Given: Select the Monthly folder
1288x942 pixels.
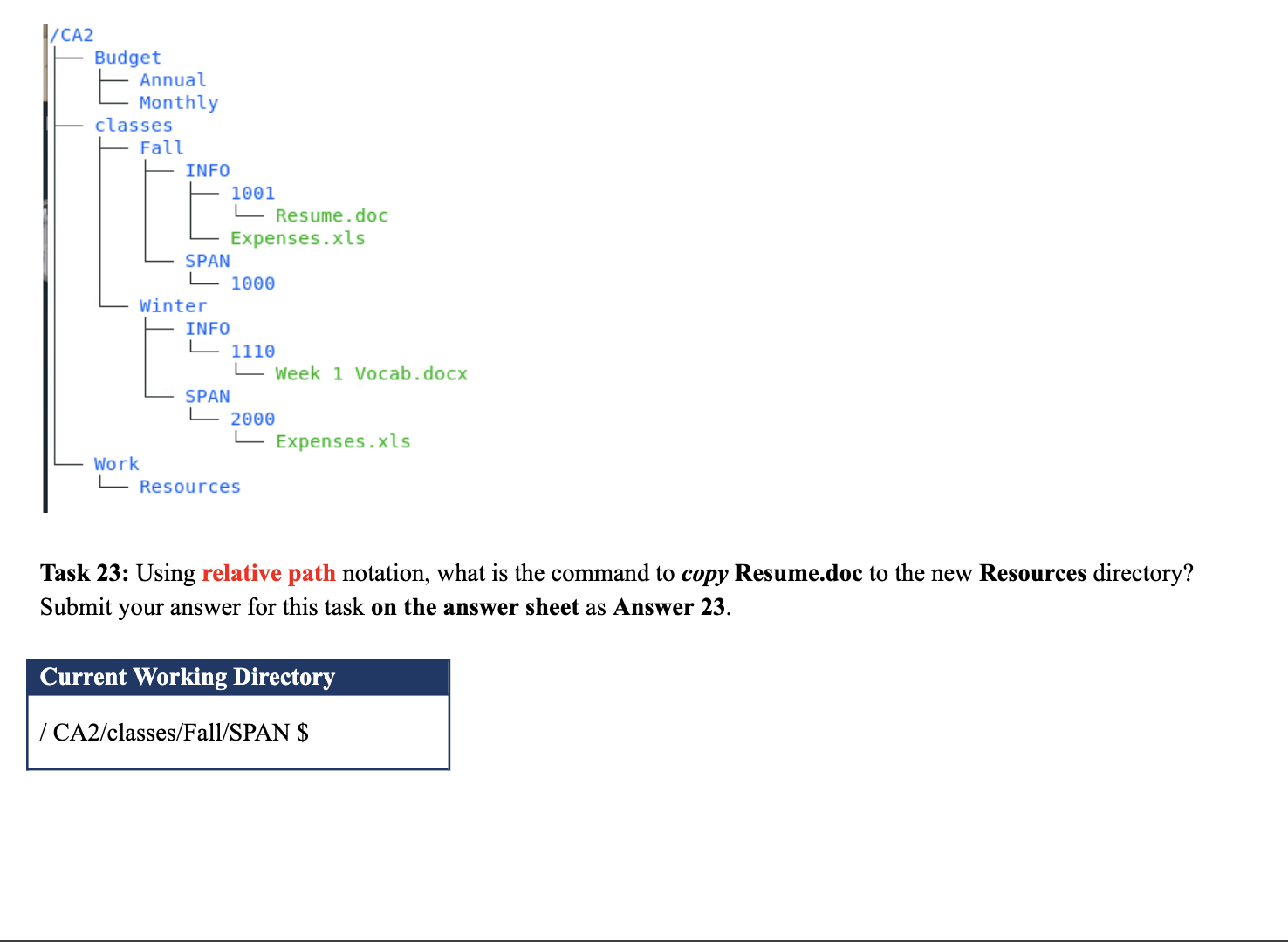Looking at the screenshot, I should tap(179, 102).
